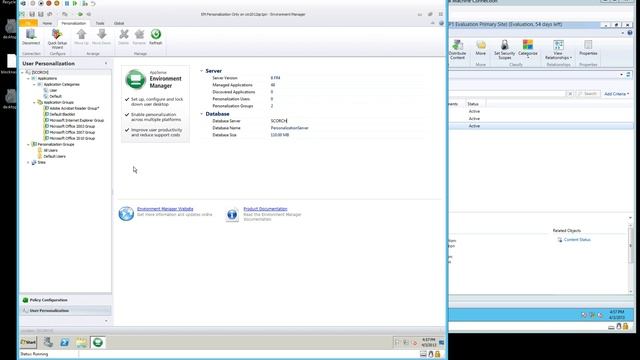Click the Policy Configuration icon in navigation pane
The height and width of the screenshot is (360, 640).
(x=25, y=300)
